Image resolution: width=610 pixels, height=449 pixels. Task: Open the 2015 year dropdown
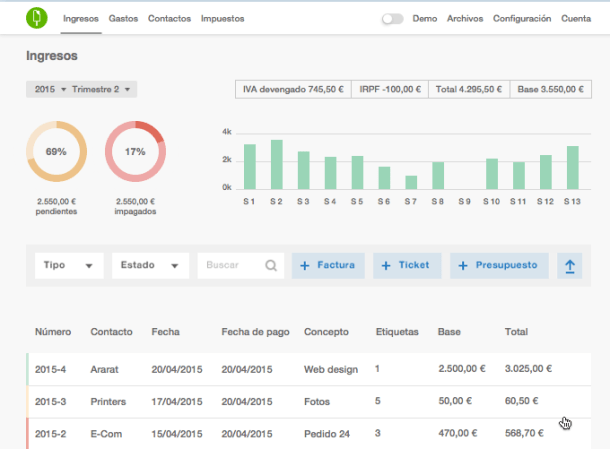[x=49, y=90]
